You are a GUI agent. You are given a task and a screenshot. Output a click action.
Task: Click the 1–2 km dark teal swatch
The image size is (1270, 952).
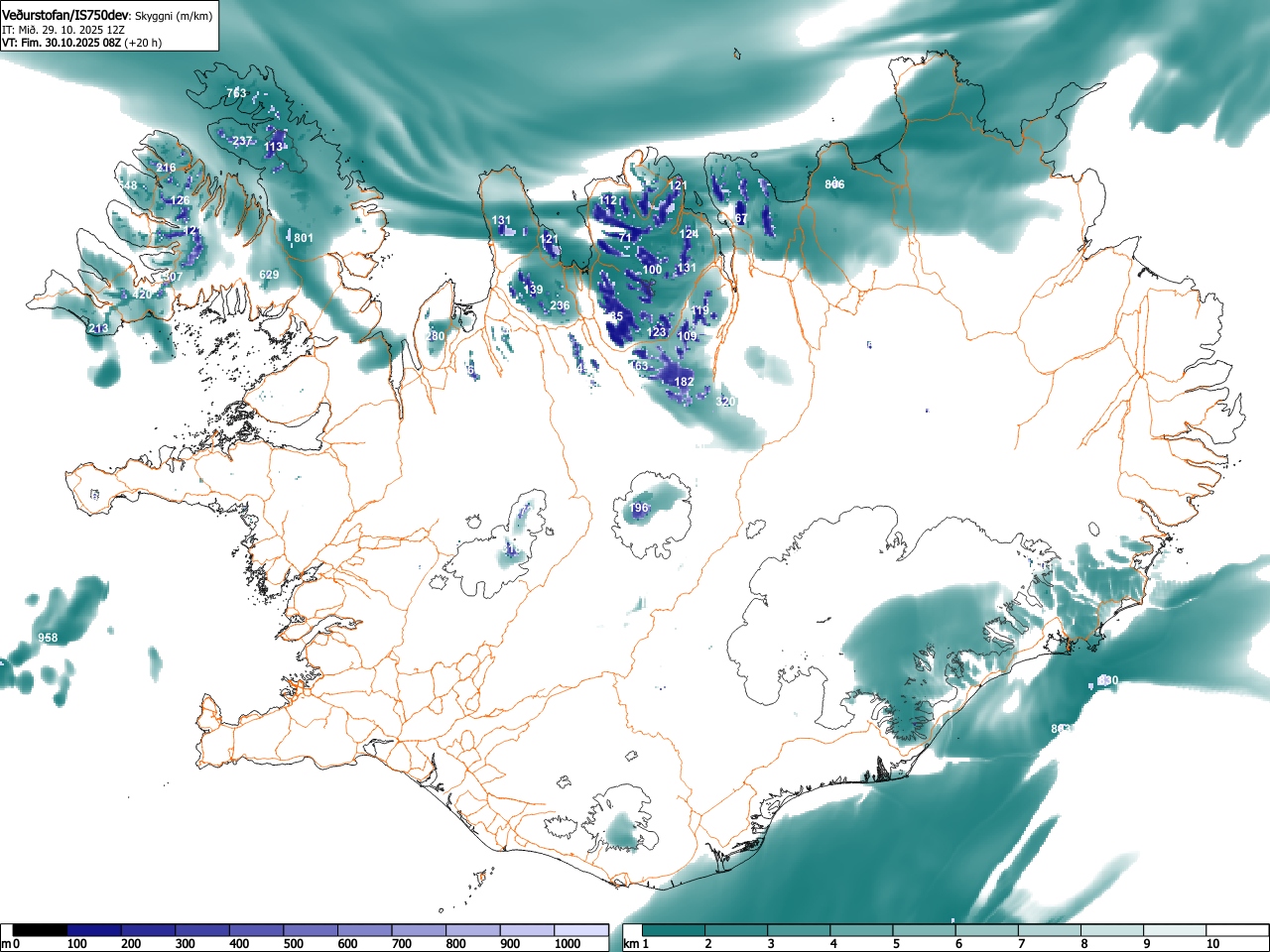675,930
